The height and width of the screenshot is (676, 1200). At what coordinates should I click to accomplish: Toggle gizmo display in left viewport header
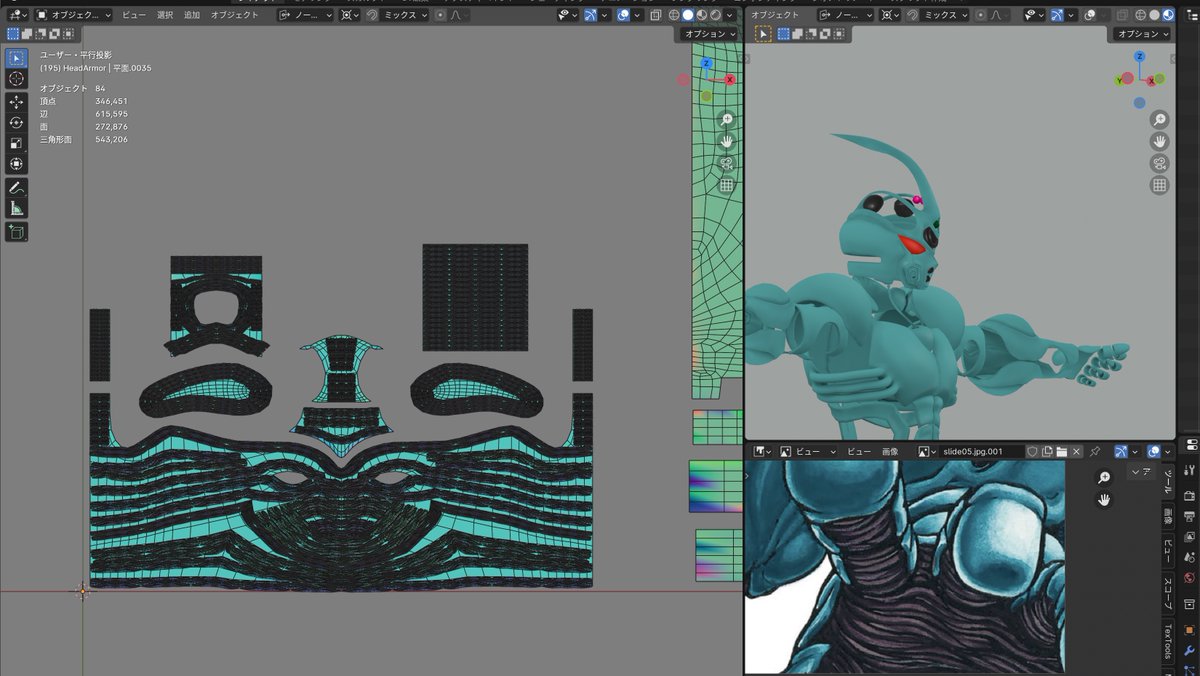[x=590, y=15]
